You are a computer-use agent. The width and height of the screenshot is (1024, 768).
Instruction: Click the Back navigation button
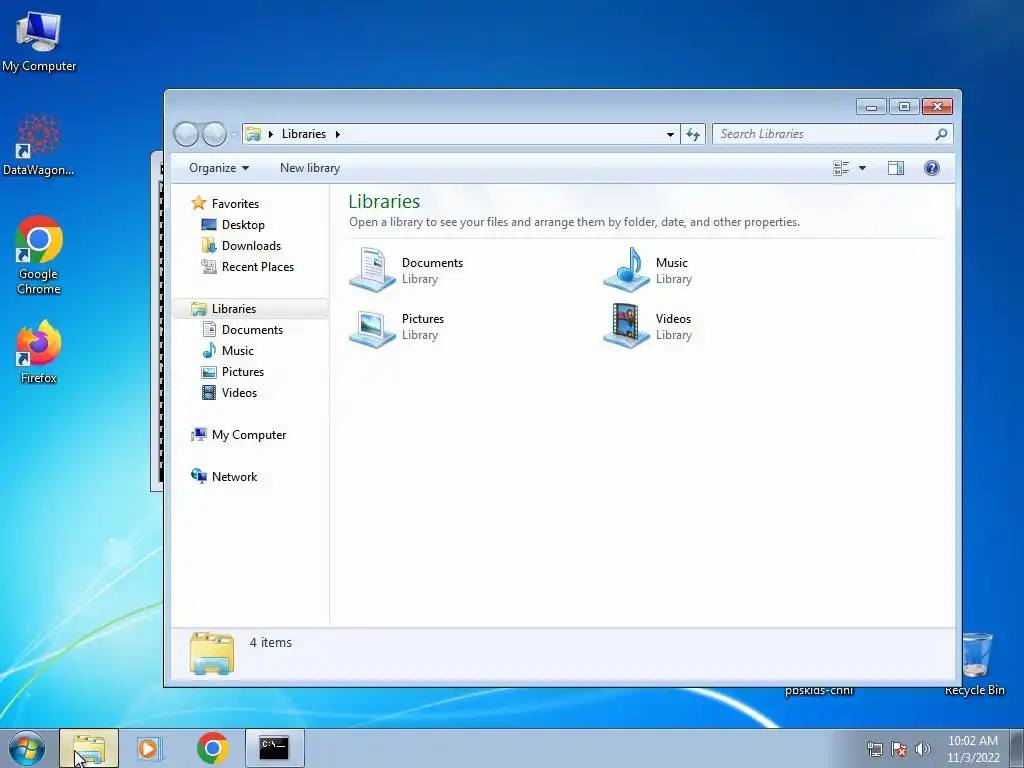pos(186,134)
